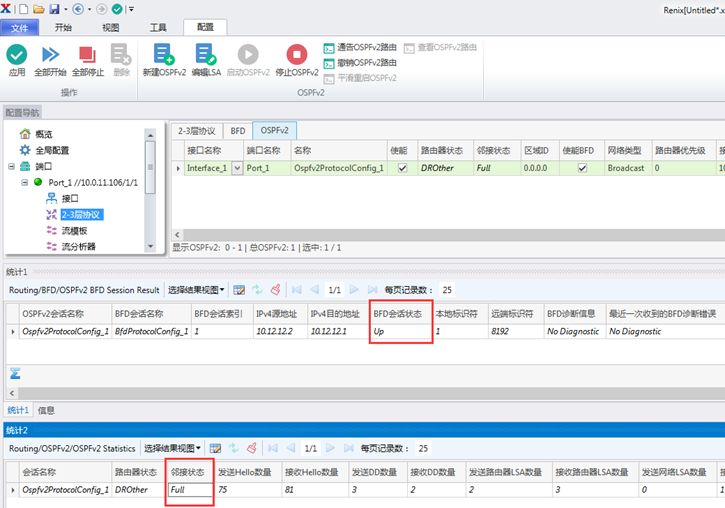Select 流分析器 tree item
The image size is (725, 508).
click(78, 246)
